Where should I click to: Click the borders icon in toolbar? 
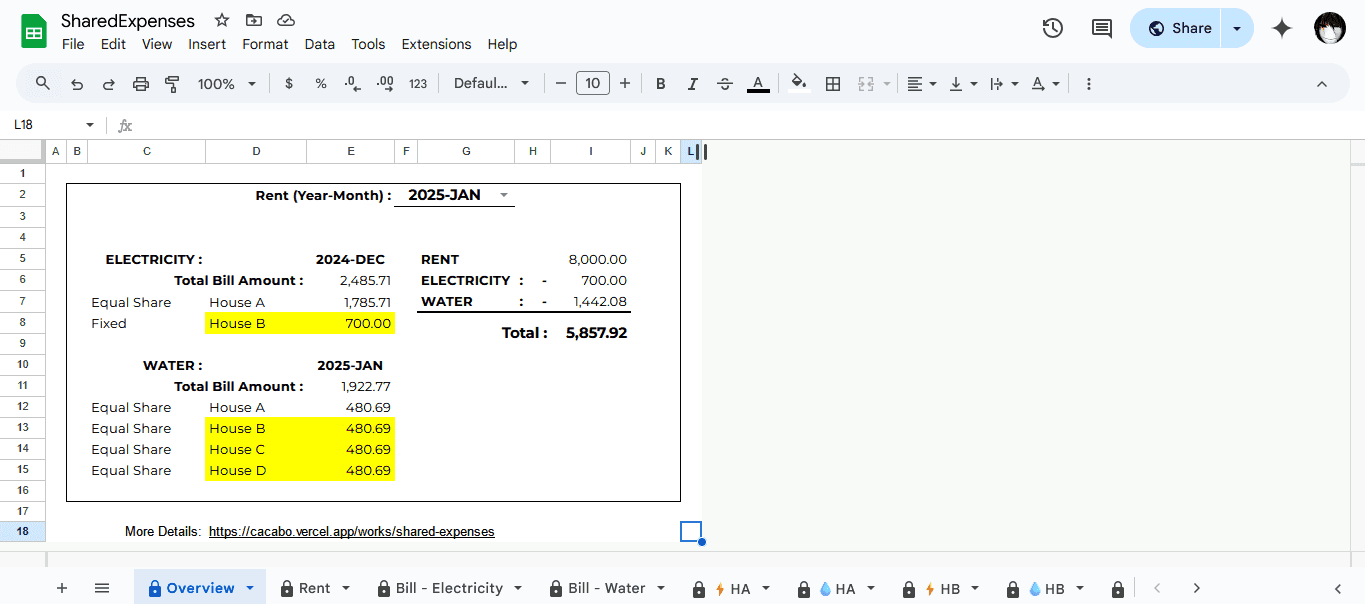(832, 84)
